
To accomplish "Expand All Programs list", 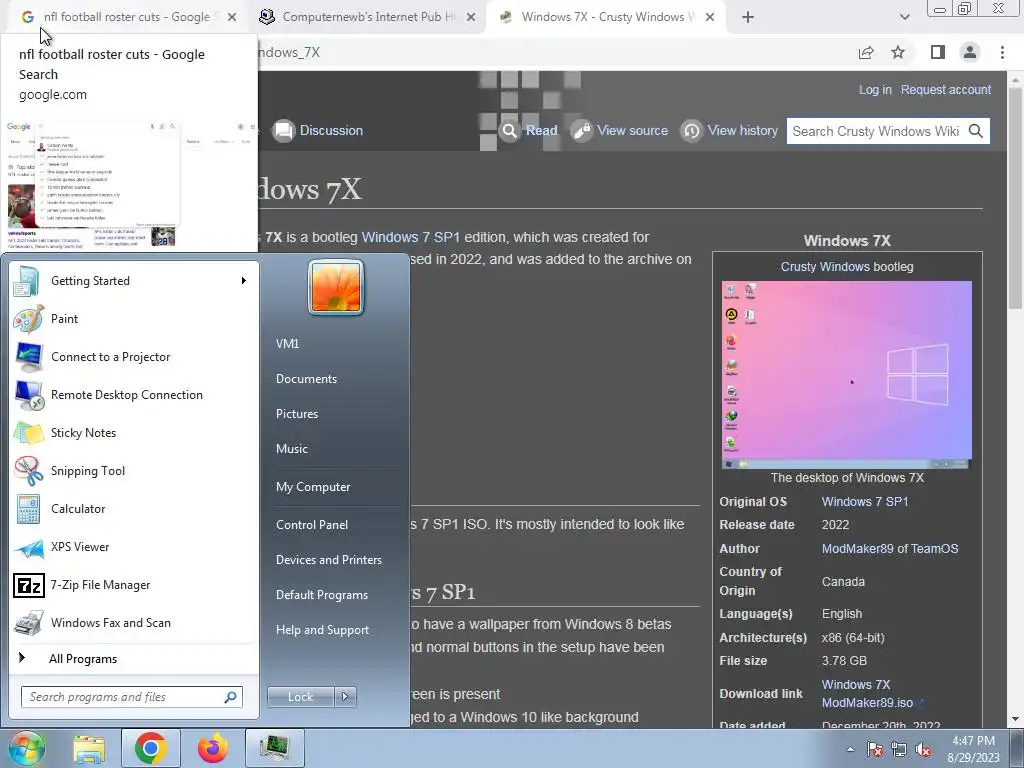I will [83, 659].
